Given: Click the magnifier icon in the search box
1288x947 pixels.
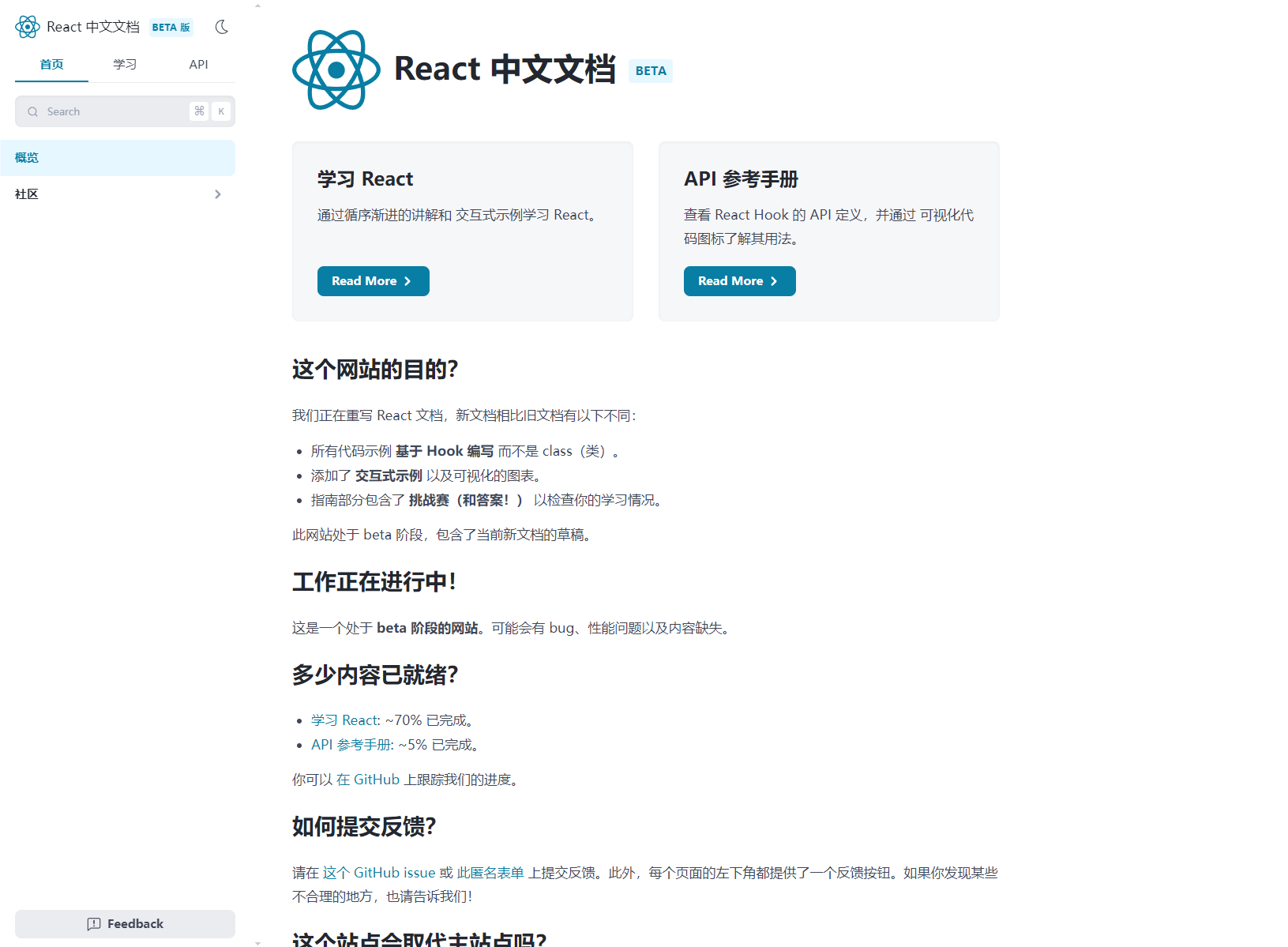Looking at the screenshot, I should pos(32,111).
